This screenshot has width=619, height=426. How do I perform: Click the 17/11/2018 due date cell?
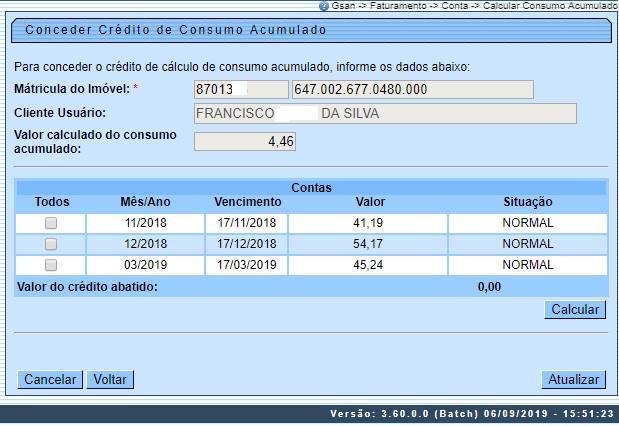(x=247, y=223)
